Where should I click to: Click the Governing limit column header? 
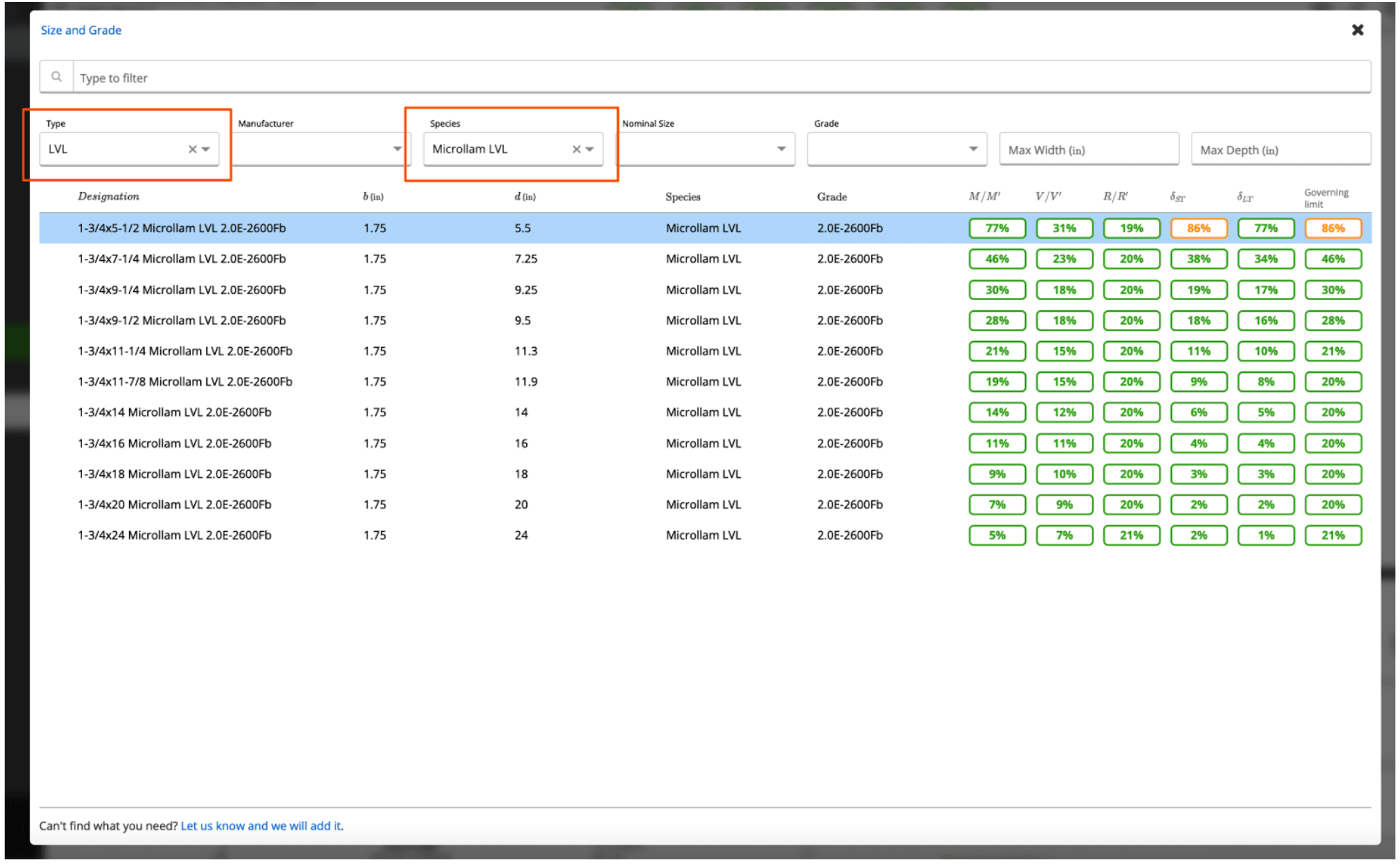(1326, 198)
